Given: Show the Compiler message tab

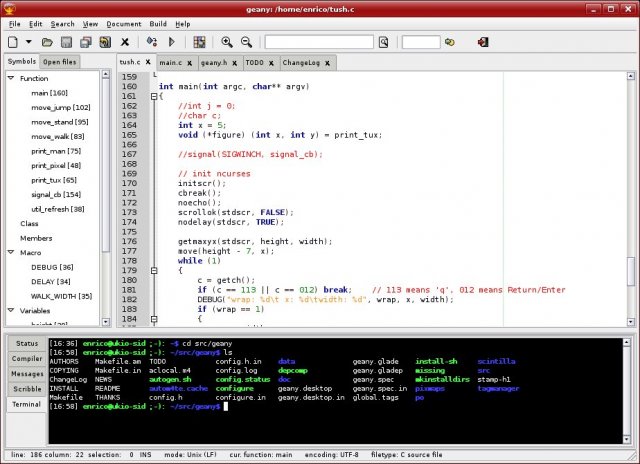Looking at the screenshot, I should click(x=27, y=358).
